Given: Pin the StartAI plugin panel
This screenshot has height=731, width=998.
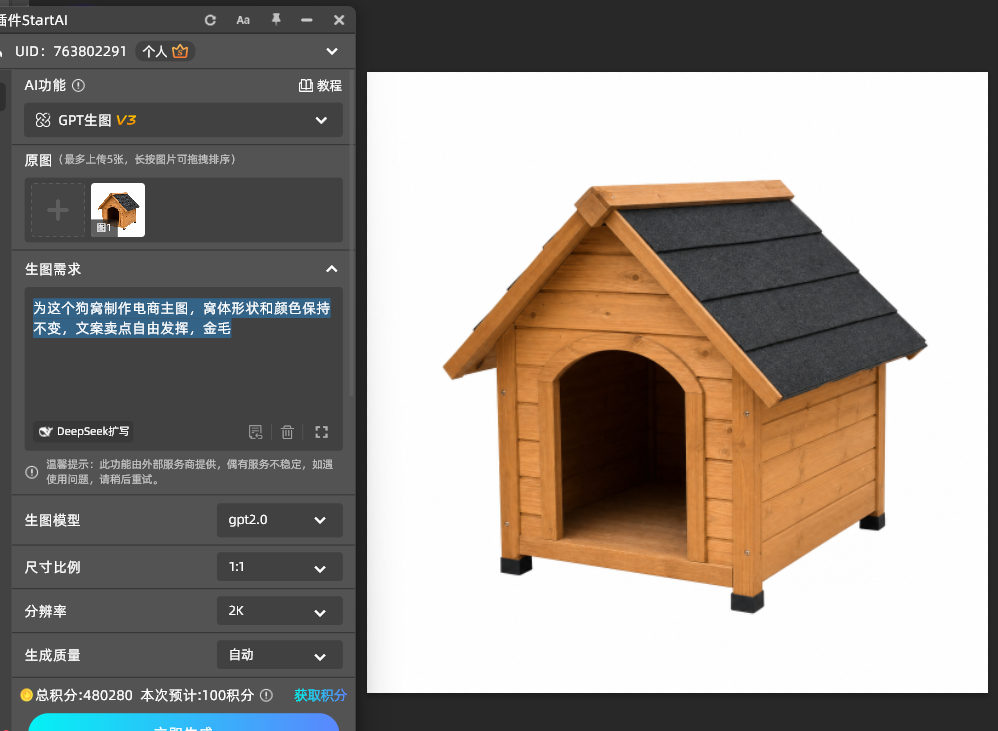Looking at the screenshot, I should (276, 20).
